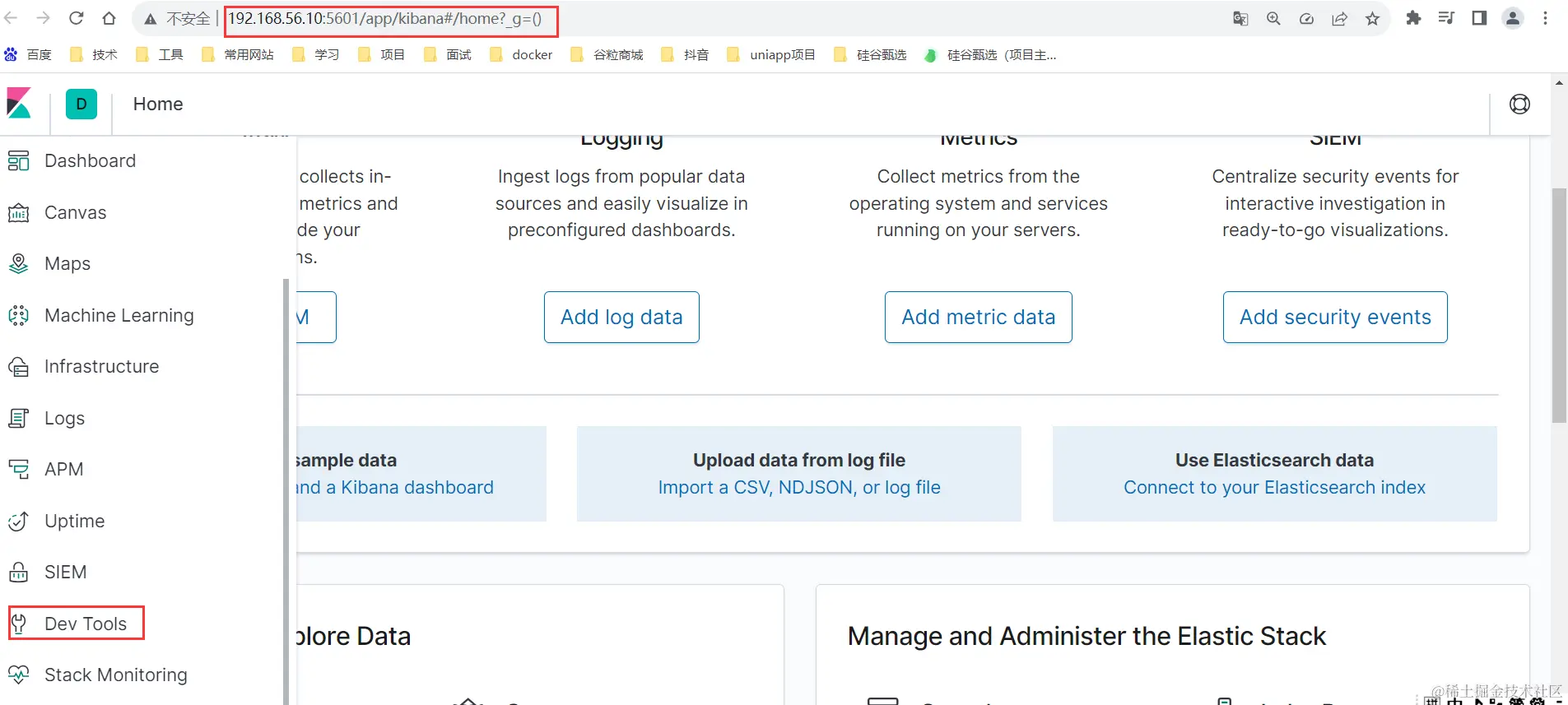Navigate forward in the browser

tap(44, 18)
